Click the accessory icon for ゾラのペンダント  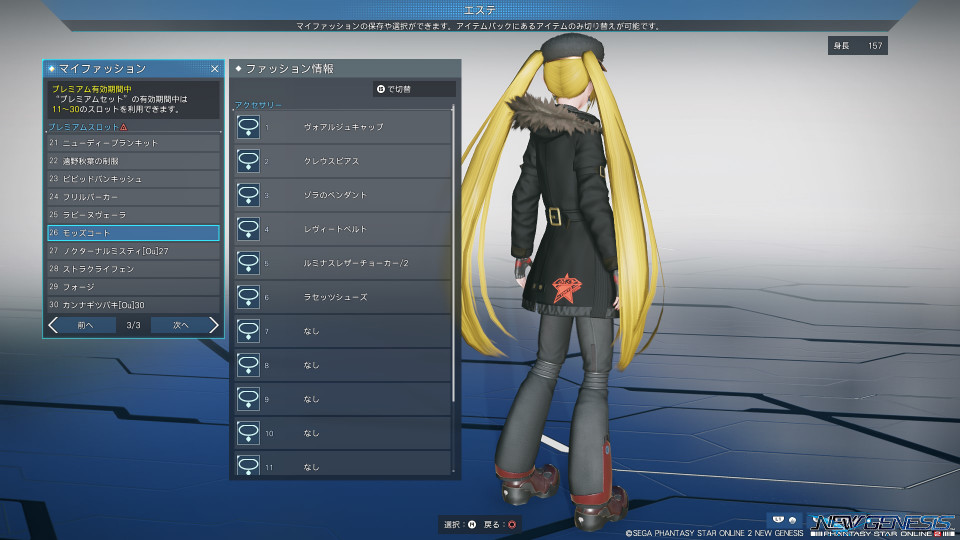point(248,195)
